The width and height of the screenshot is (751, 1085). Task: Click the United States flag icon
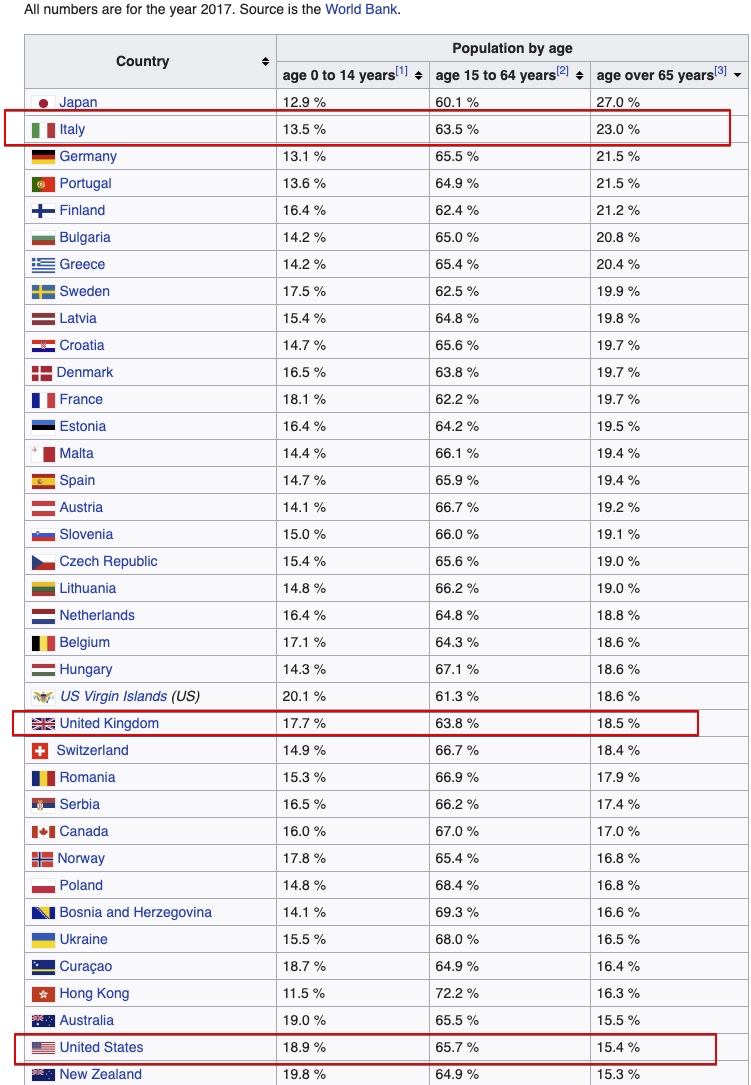pyautogui.click(x=43, y=1048)
